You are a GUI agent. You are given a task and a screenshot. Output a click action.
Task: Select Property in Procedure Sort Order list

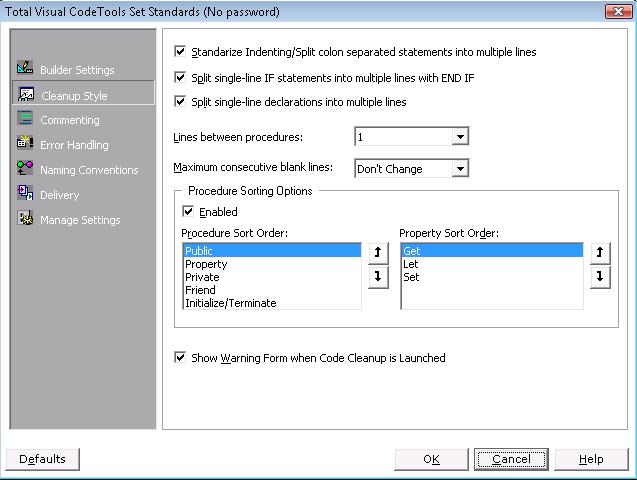click(272, 264)
